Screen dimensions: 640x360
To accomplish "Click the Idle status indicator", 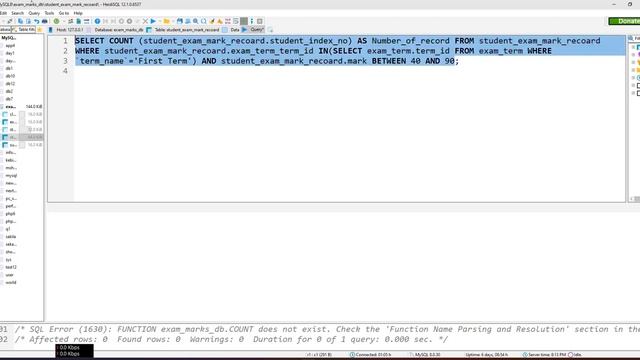I will point(575,355).
